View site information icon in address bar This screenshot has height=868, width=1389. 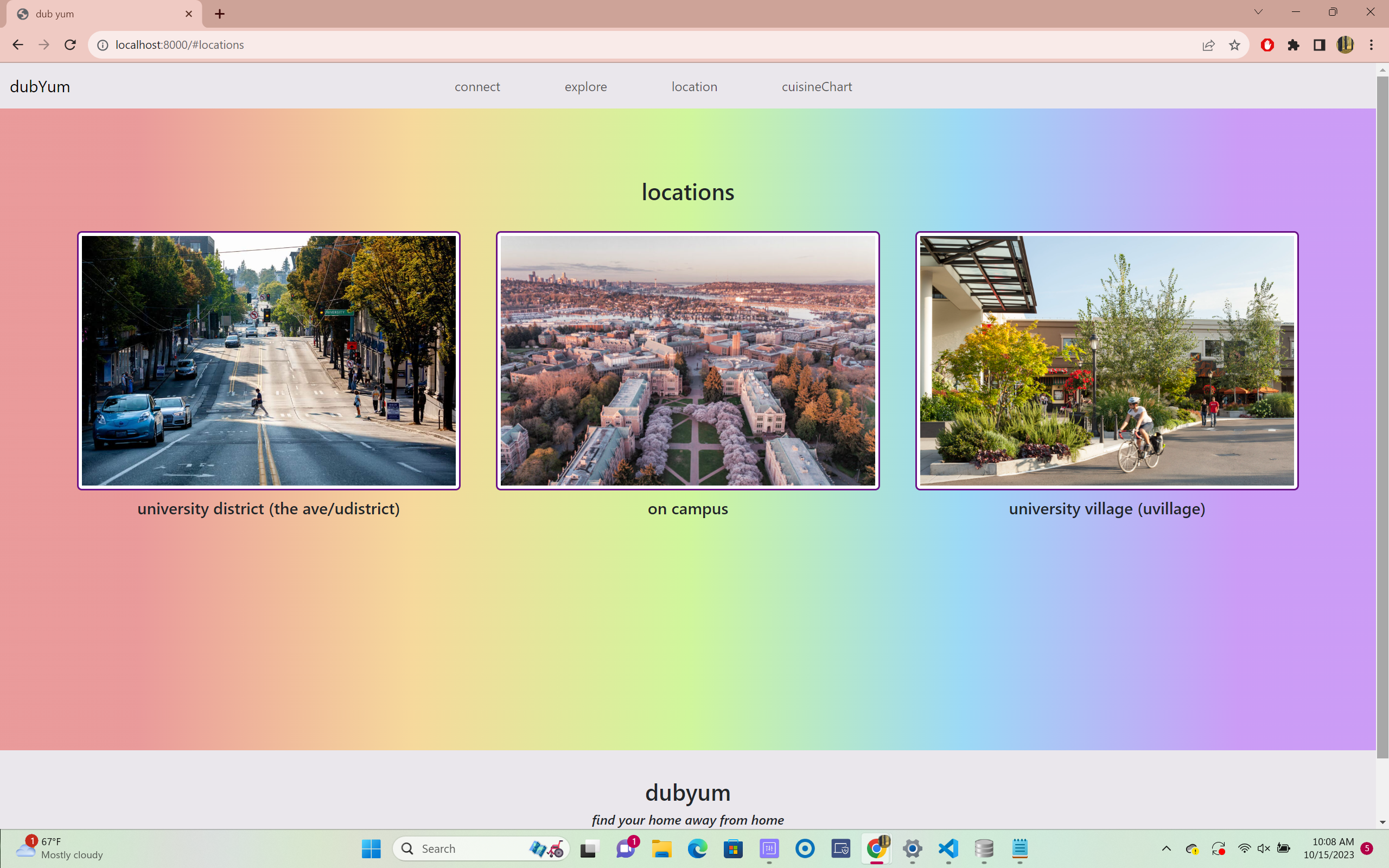103,45
